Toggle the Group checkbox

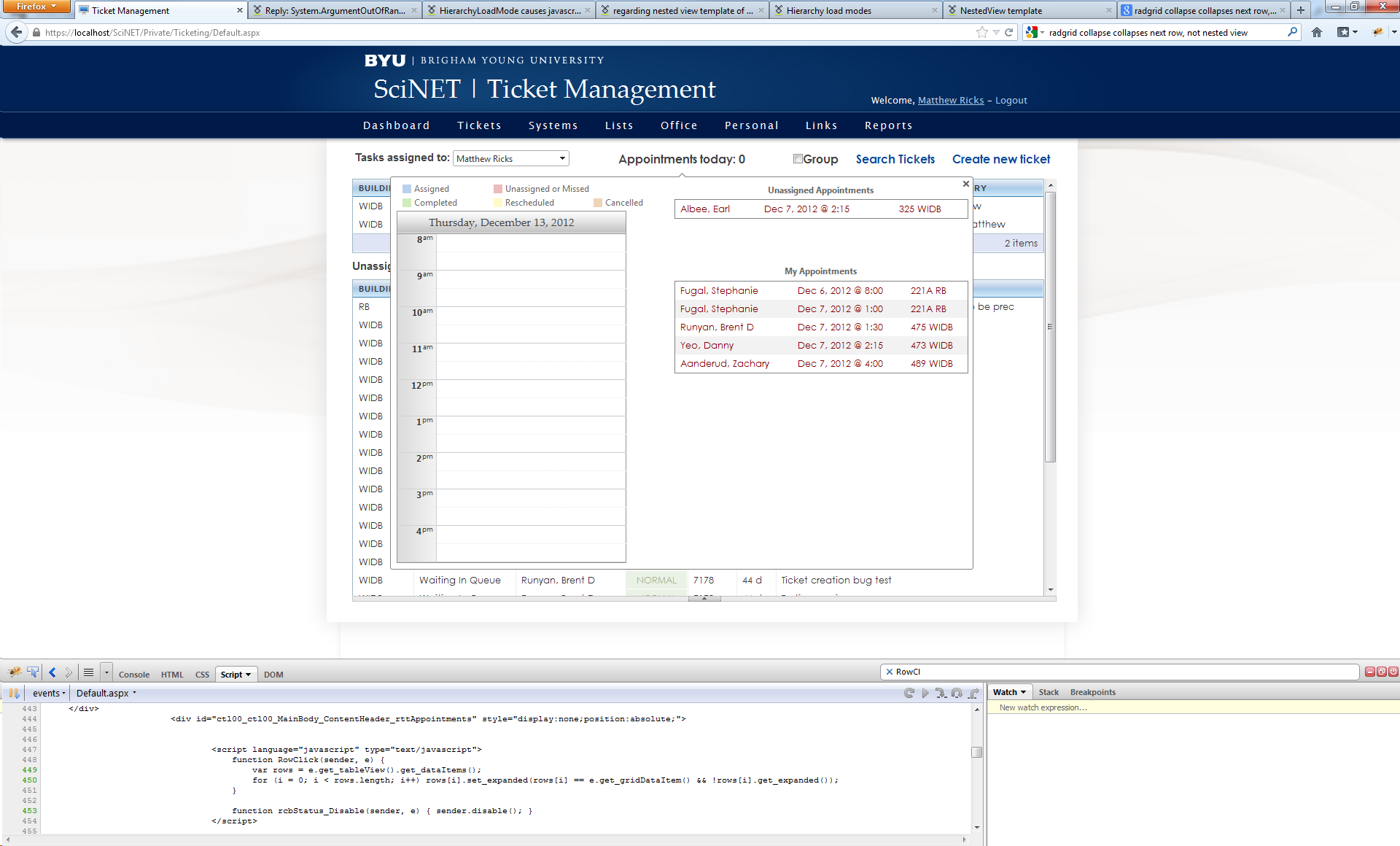[x=798, y=159]
